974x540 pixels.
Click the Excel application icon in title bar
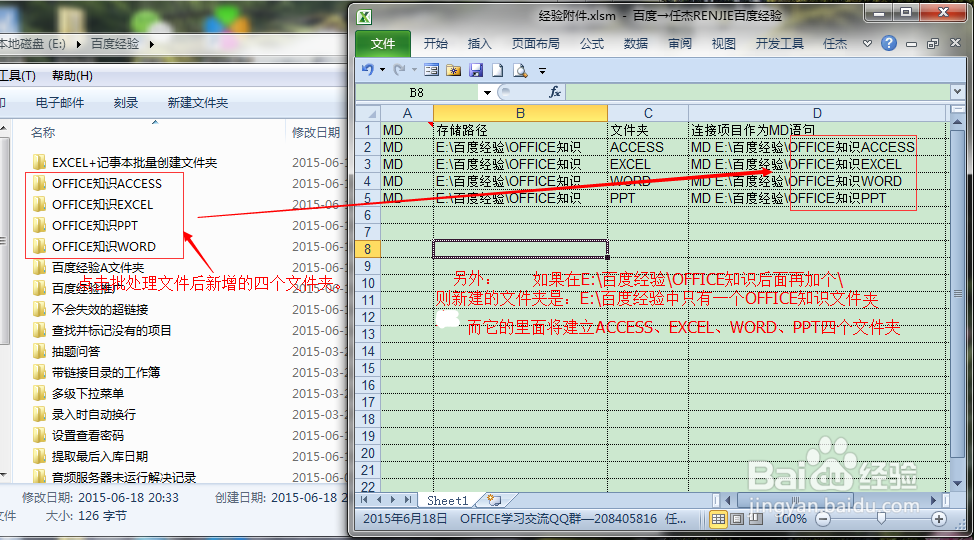click(x=365, y=17)
